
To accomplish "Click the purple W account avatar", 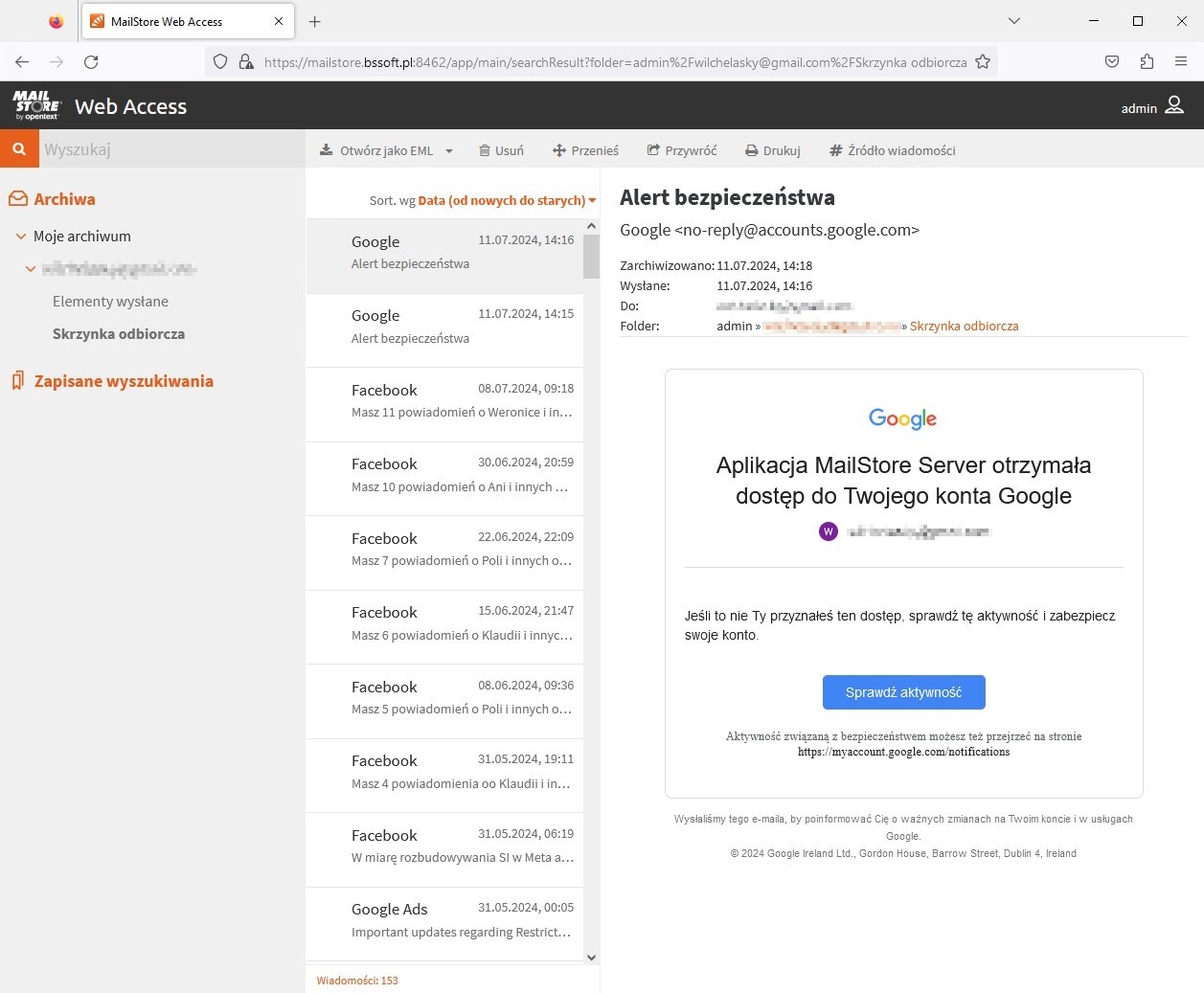I will 829,531.
